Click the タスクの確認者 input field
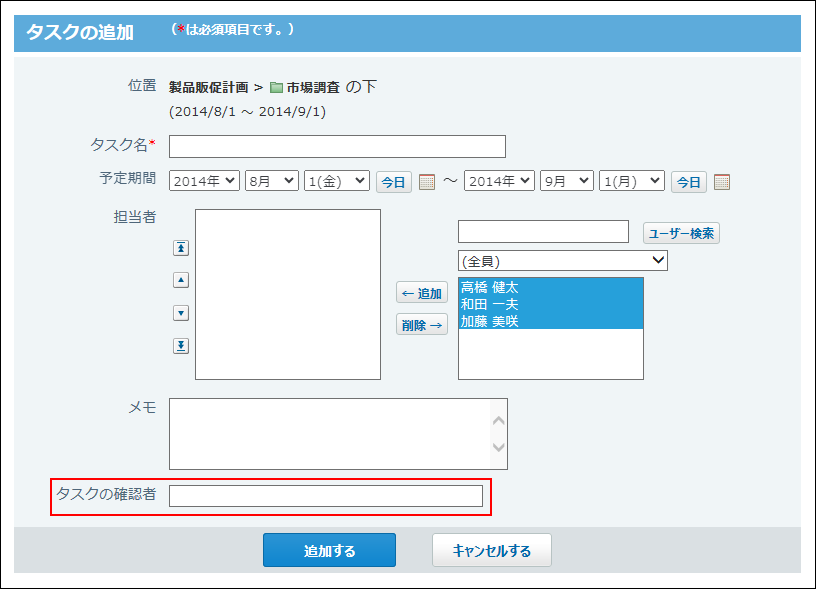The image size is (816, 589). click(325, 496)
